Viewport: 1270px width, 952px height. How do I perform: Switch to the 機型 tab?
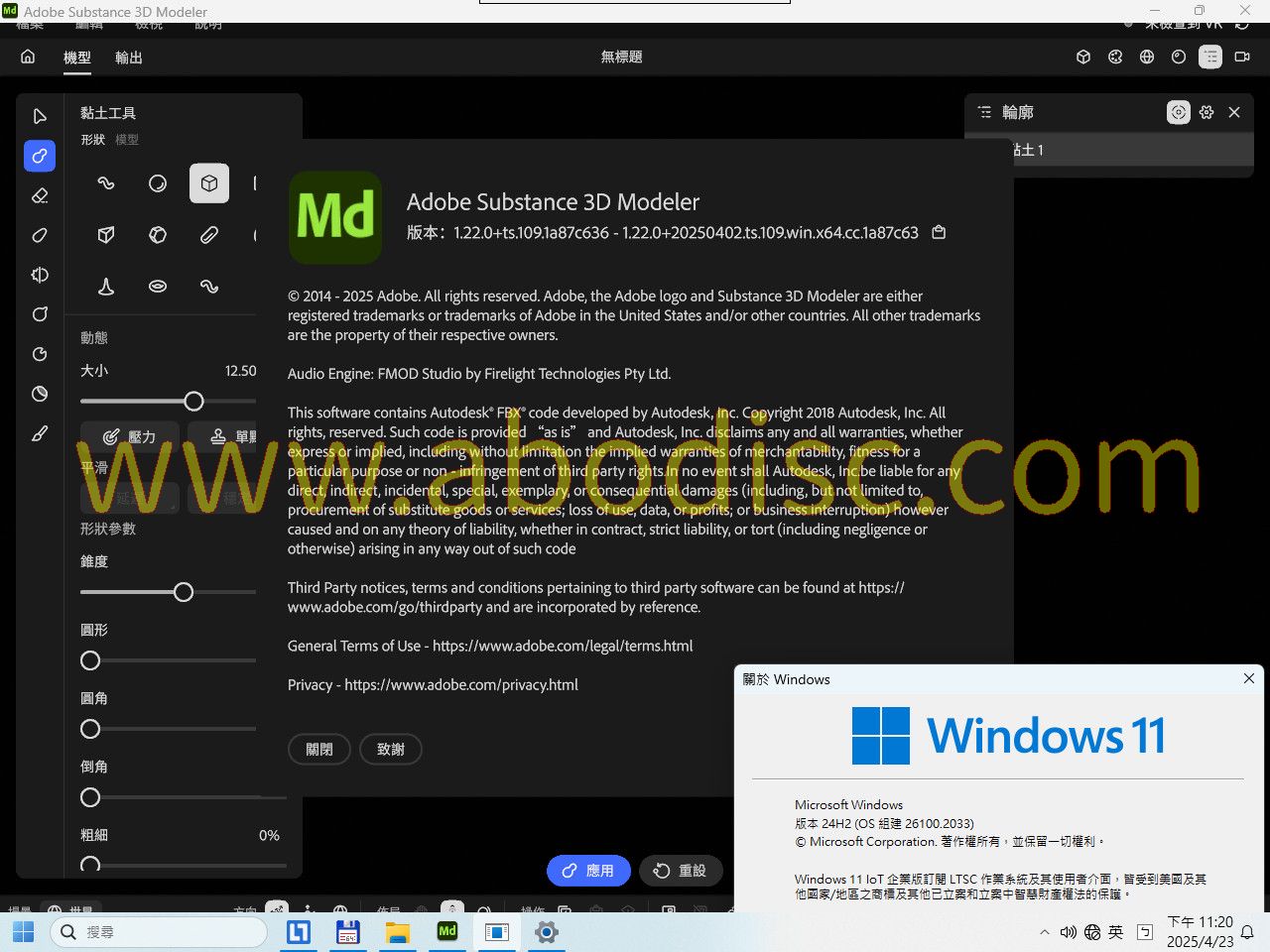click(77, 58)
